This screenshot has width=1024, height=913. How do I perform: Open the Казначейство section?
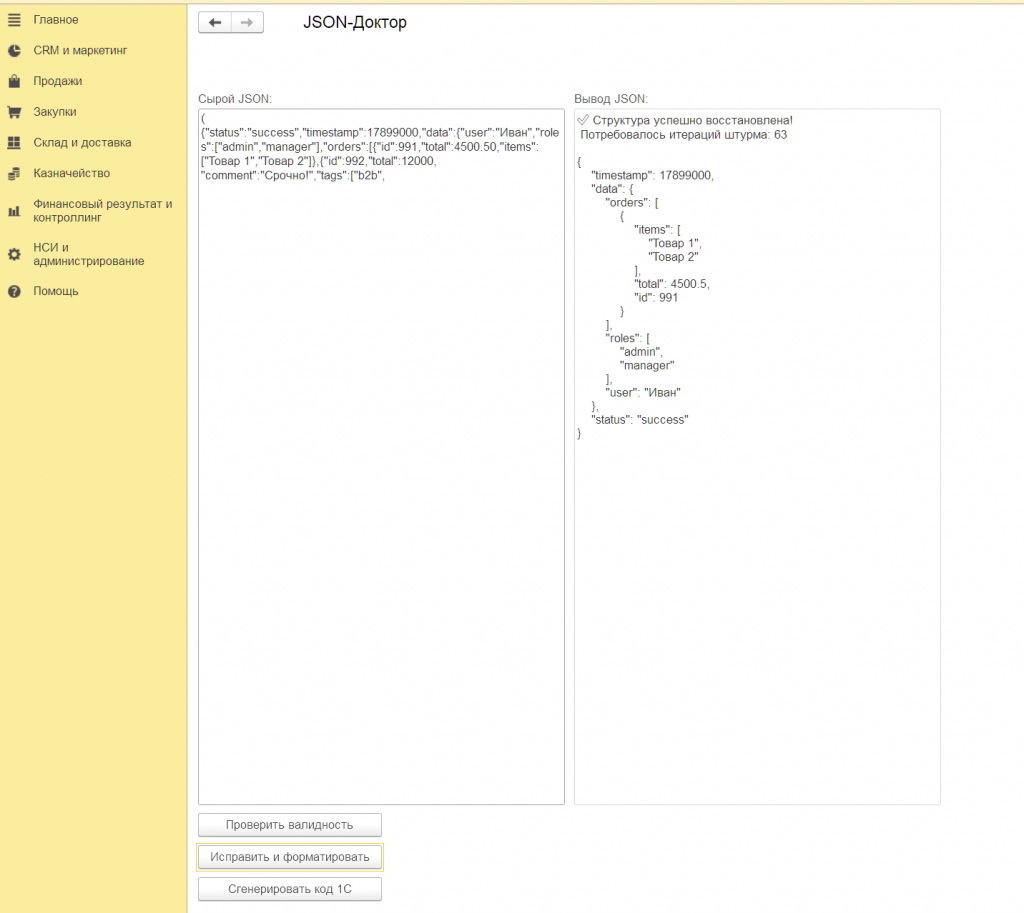click(x=71, y=173)
